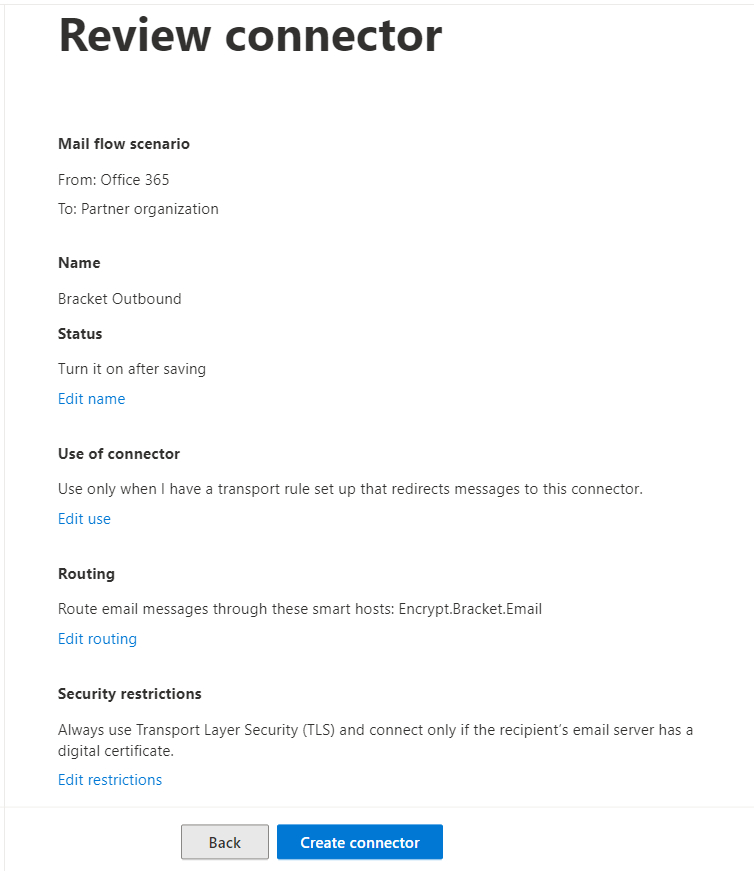Select the Use of connector heading
The height and width of the screenshot is (871, 754).
[119, 454]
